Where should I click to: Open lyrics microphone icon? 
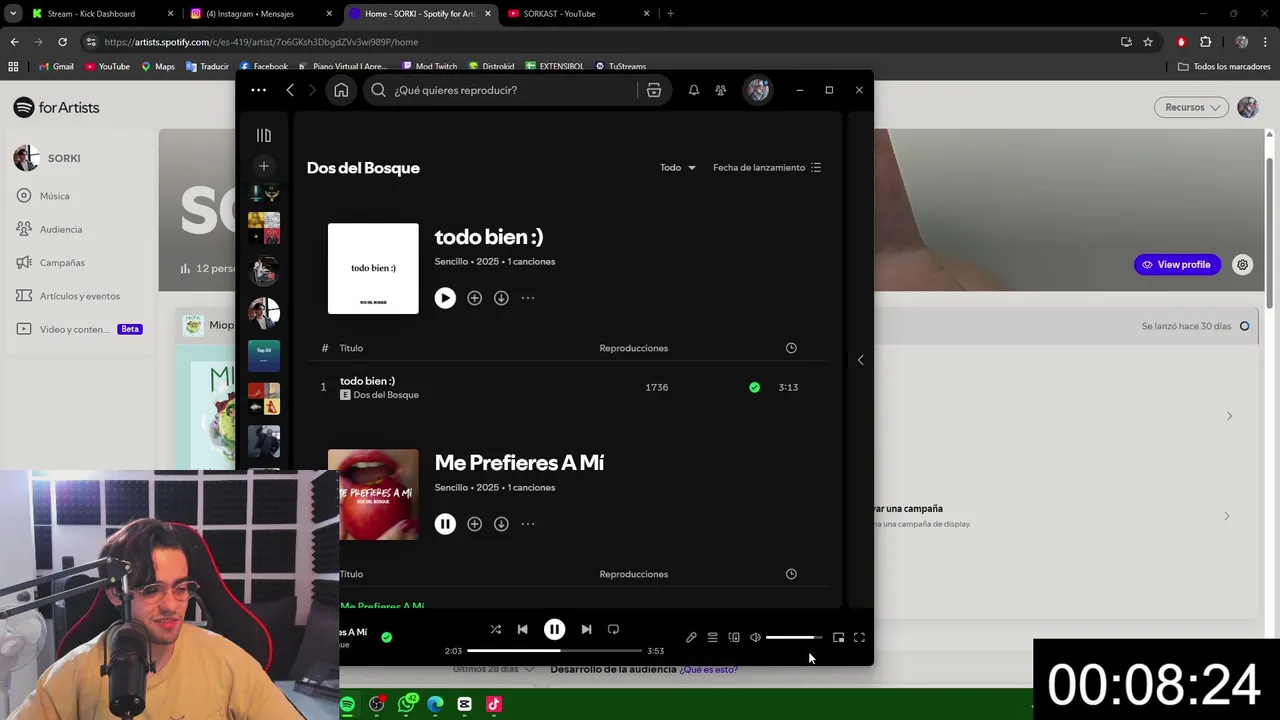coord(691,637)
